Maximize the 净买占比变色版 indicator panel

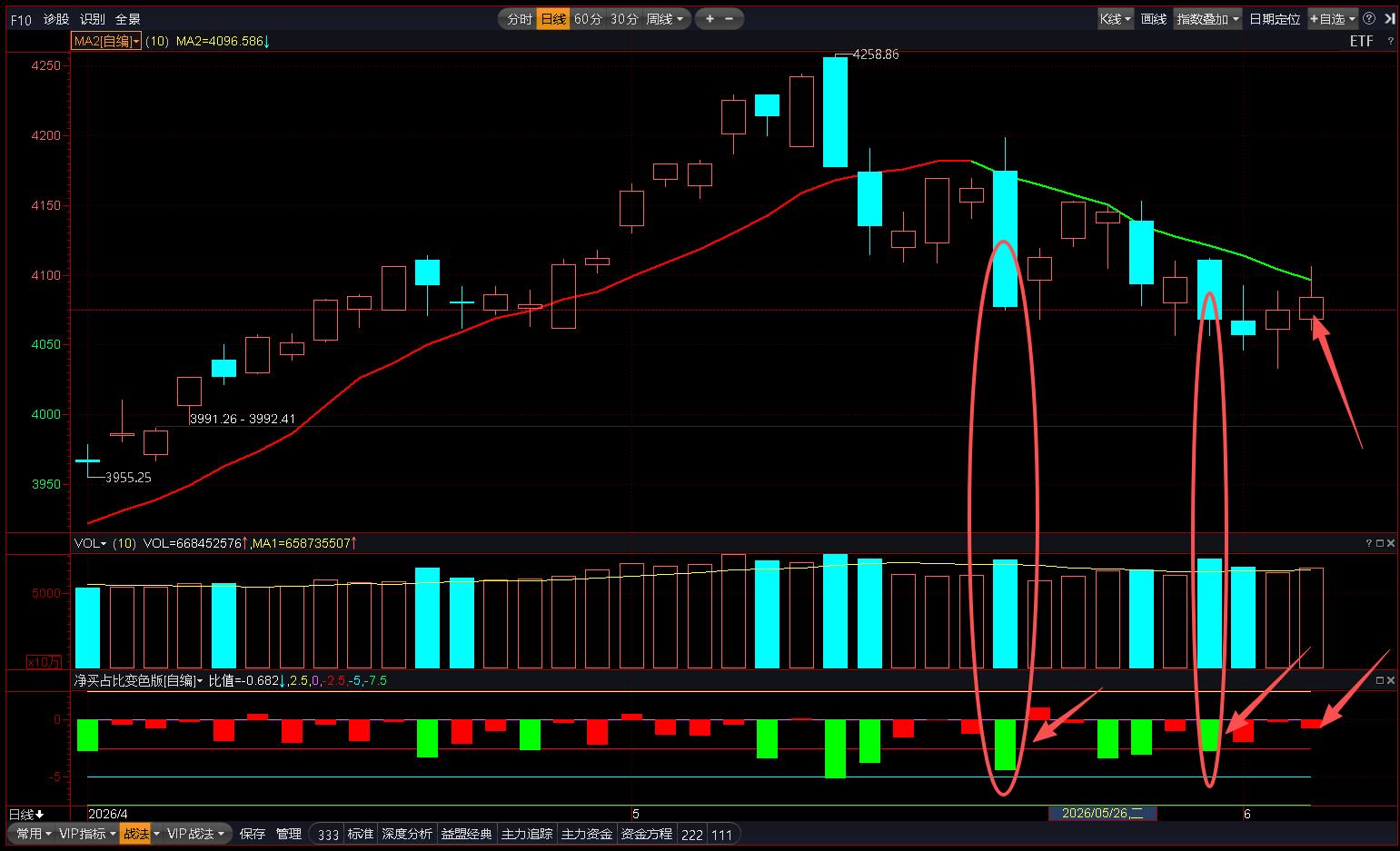[x=1380, y=680]
